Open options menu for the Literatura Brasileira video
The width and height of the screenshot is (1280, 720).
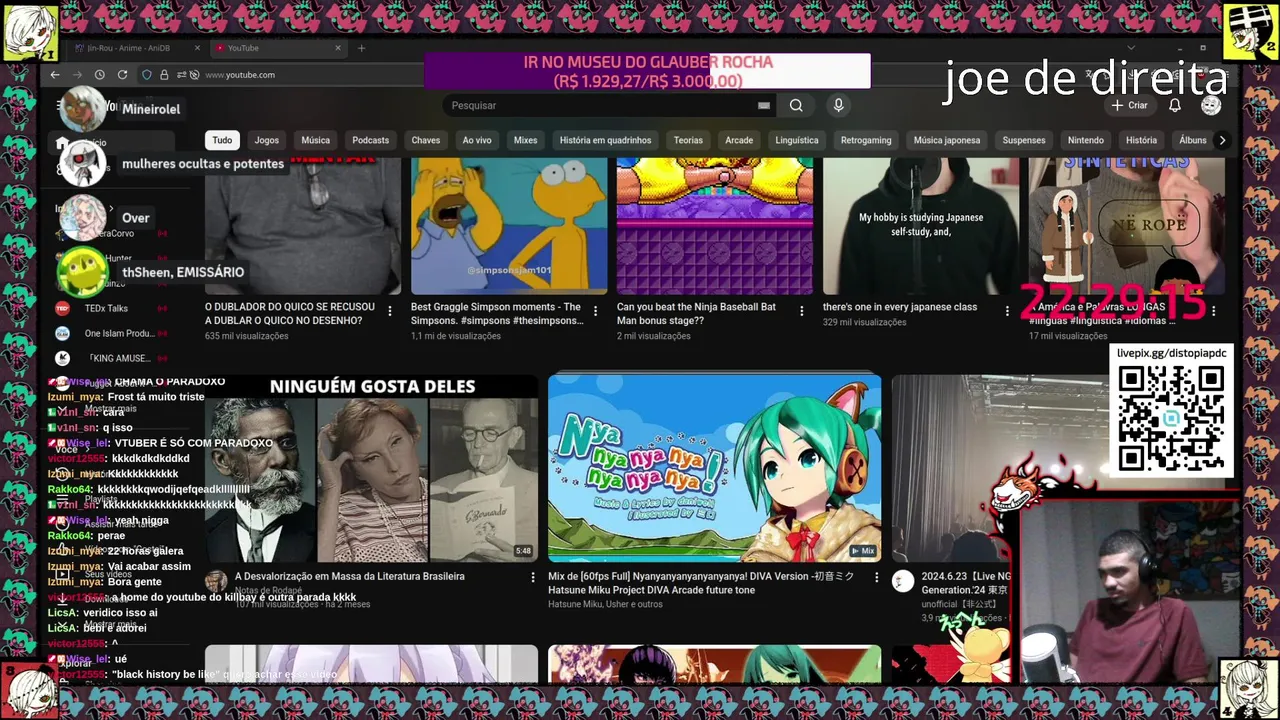pyautogui.click(x=533, y=577)
